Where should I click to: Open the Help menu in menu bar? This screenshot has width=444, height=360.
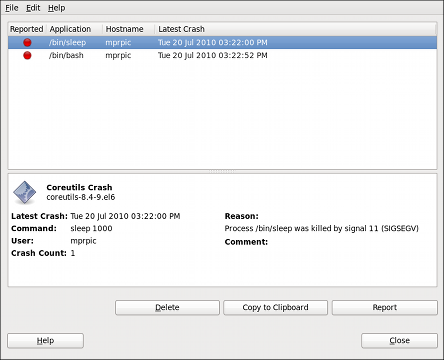(56, 8)
